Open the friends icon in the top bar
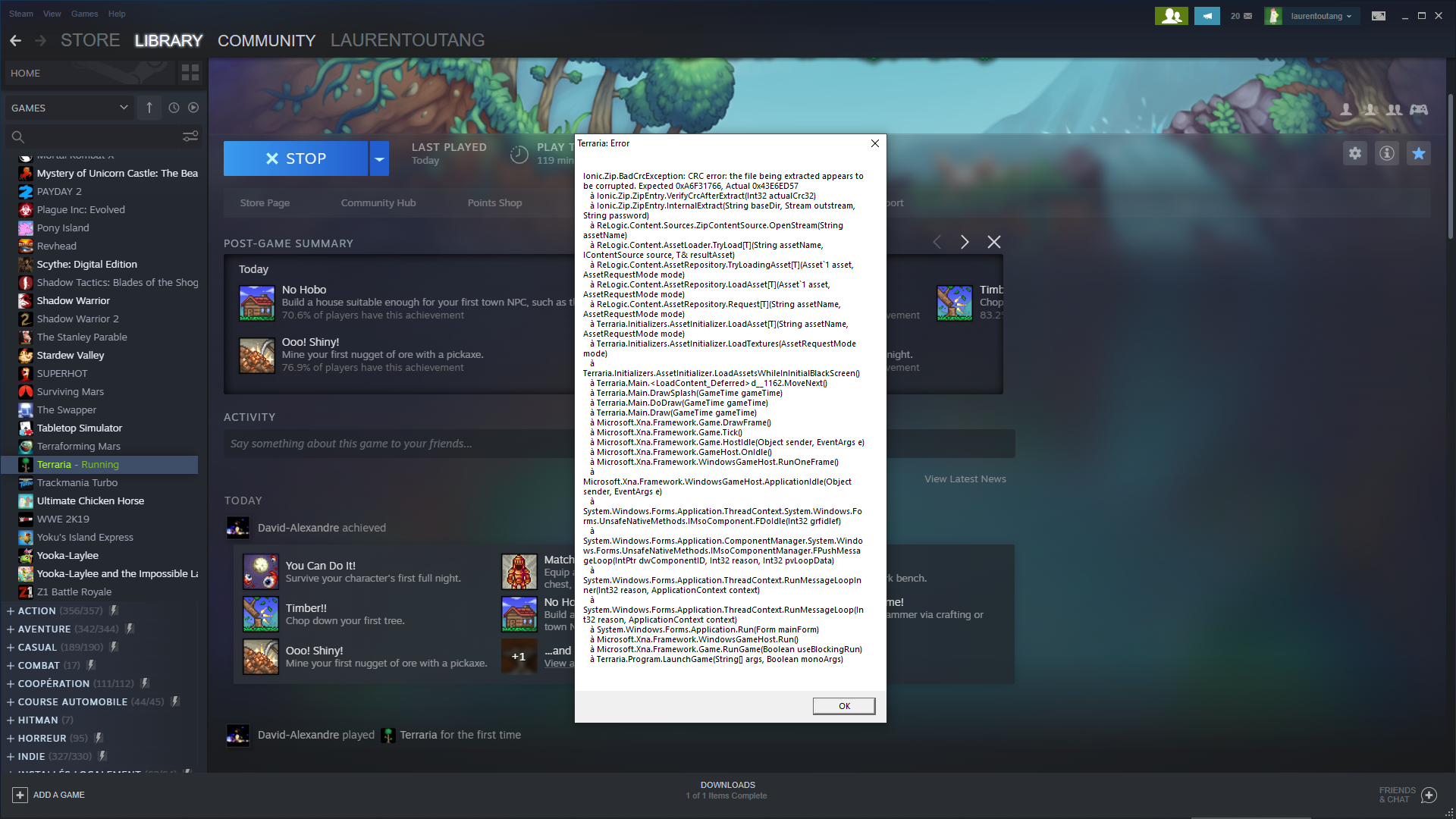1456x819 pixels. [x=1171, y=16]
